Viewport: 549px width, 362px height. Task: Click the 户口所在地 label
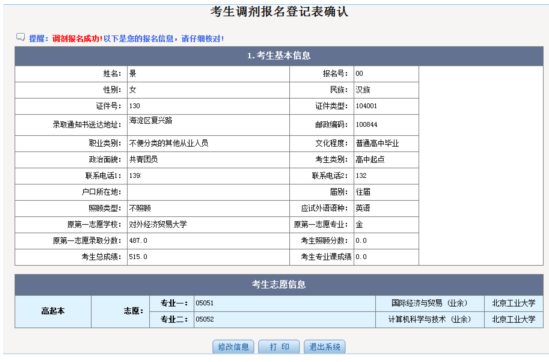pos(102,192)
